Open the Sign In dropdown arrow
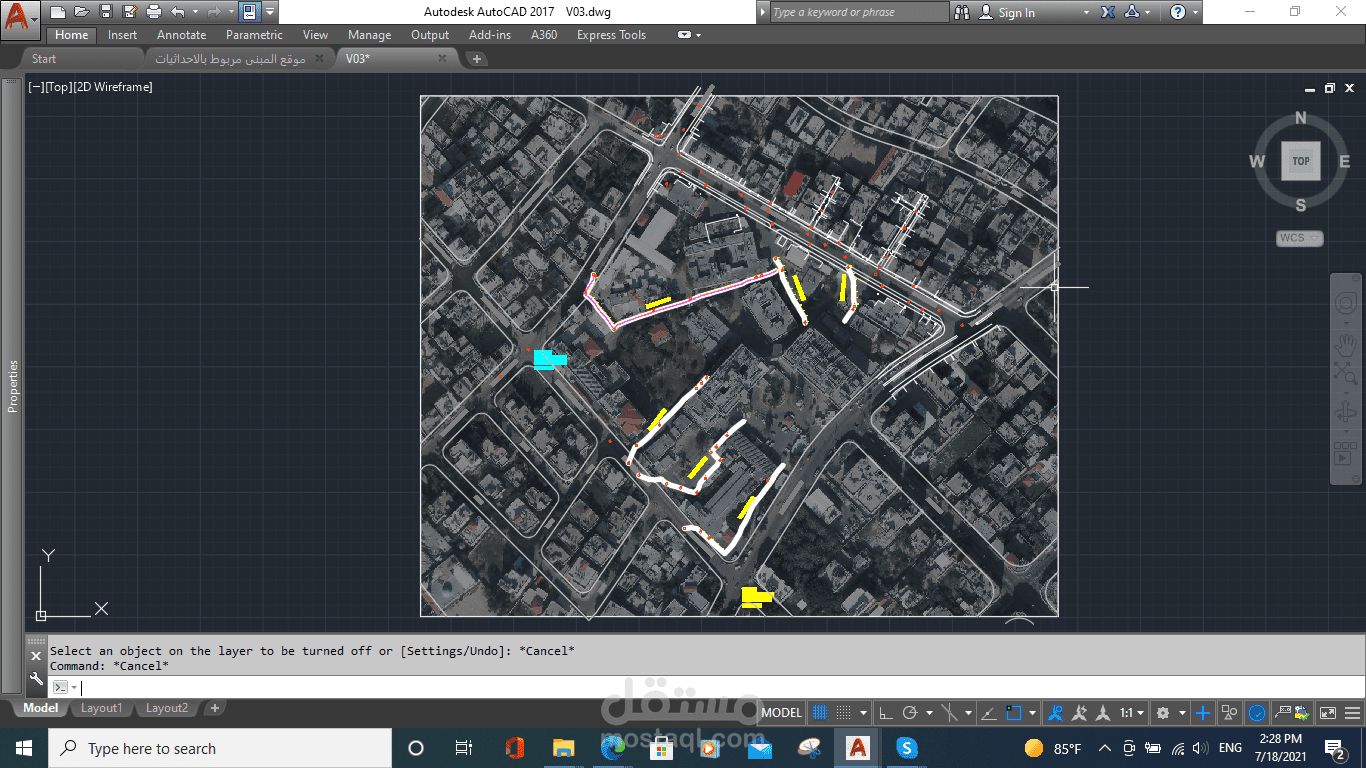 tap(1086, 13)
